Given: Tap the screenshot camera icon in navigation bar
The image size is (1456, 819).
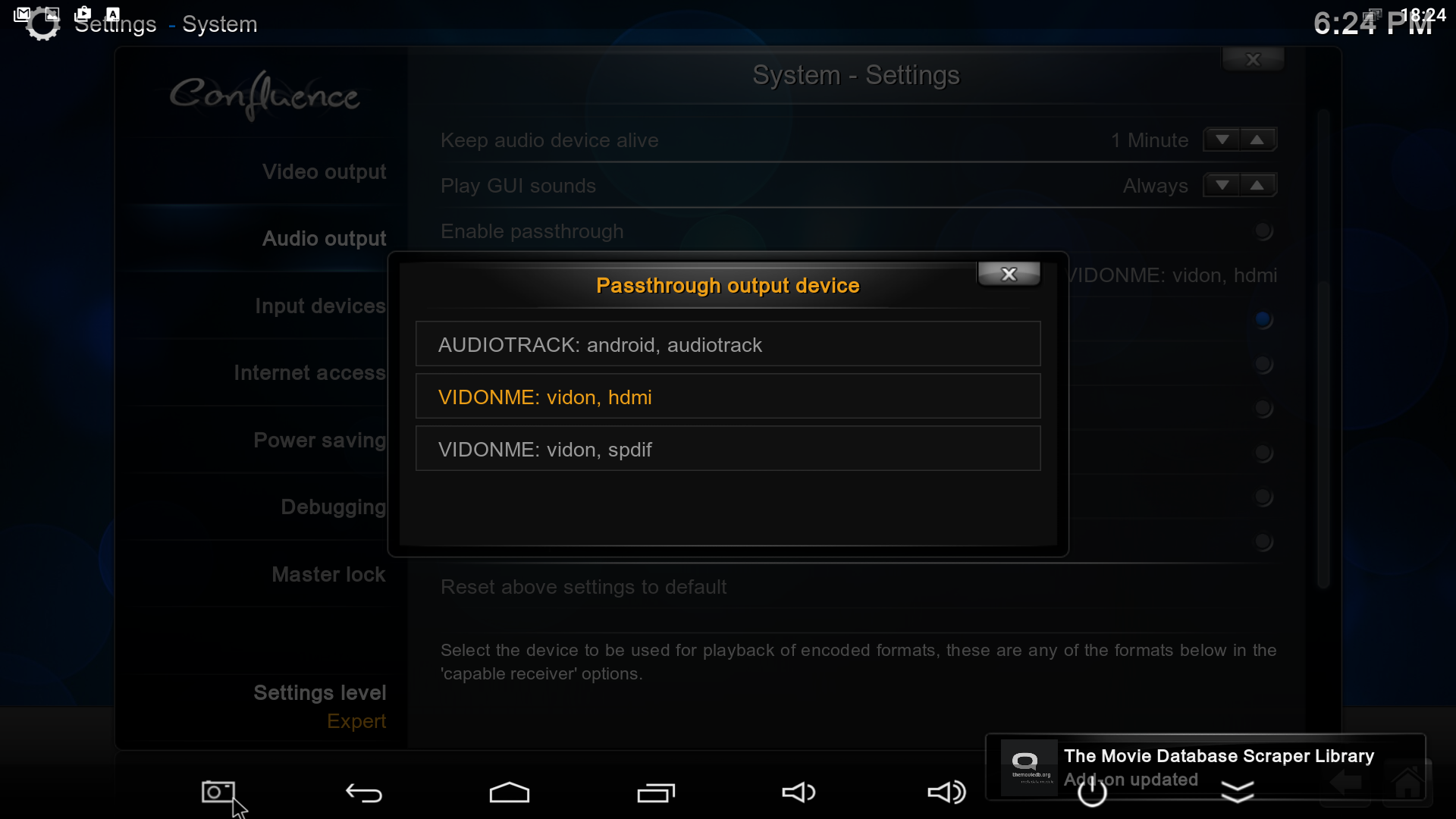Looking at the screenshot, I should [218, 792].
